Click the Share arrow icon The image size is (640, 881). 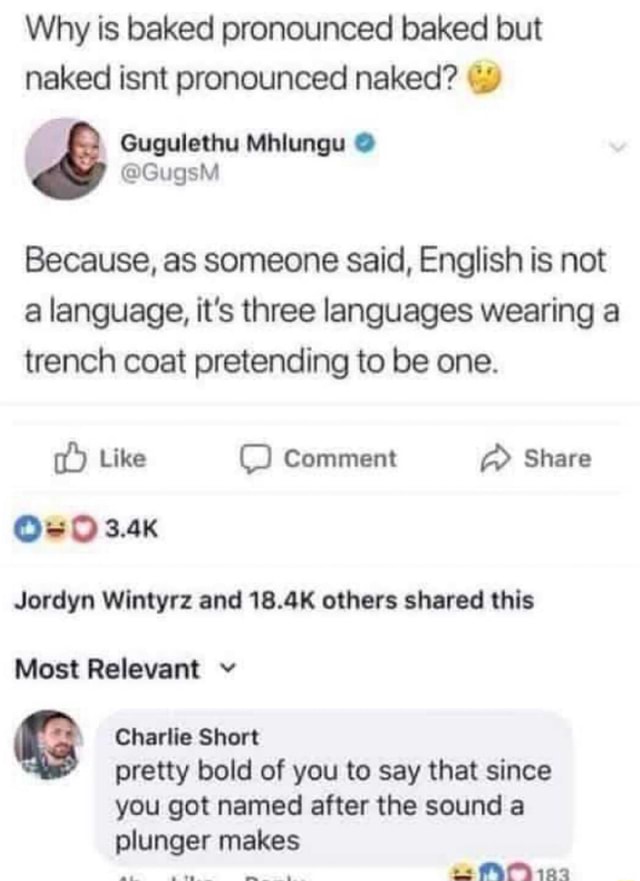click(x=496, y=458)
